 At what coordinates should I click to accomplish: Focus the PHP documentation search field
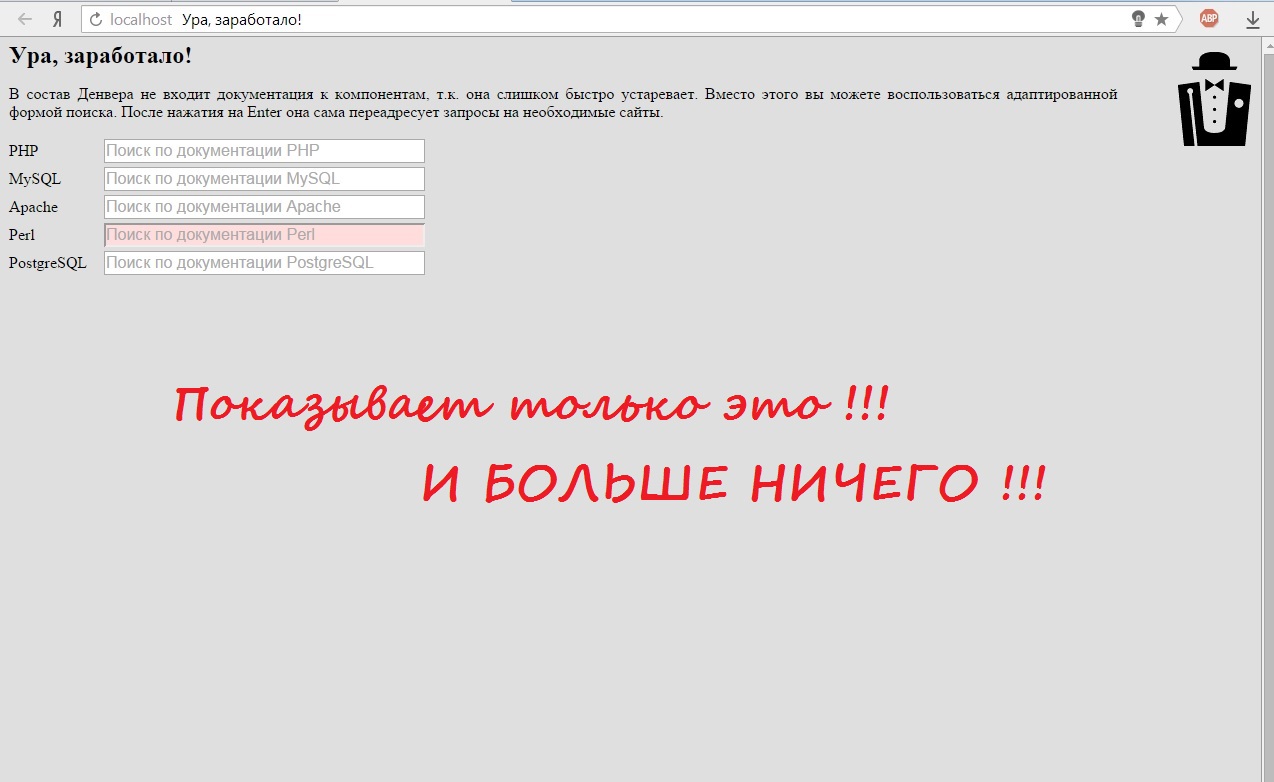(264, 151)
